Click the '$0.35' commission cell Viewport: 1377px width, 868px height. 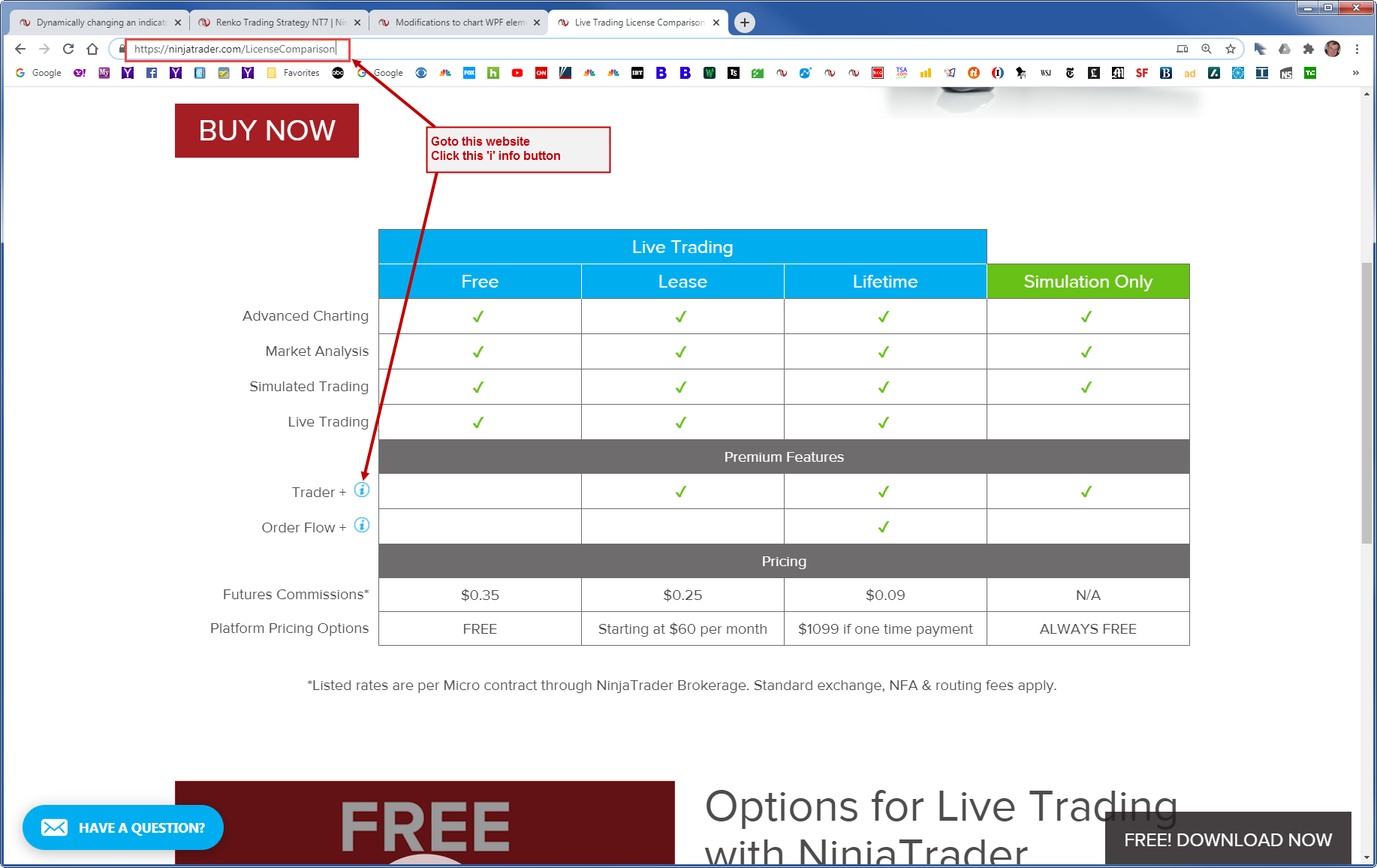(x=480, y=595)
